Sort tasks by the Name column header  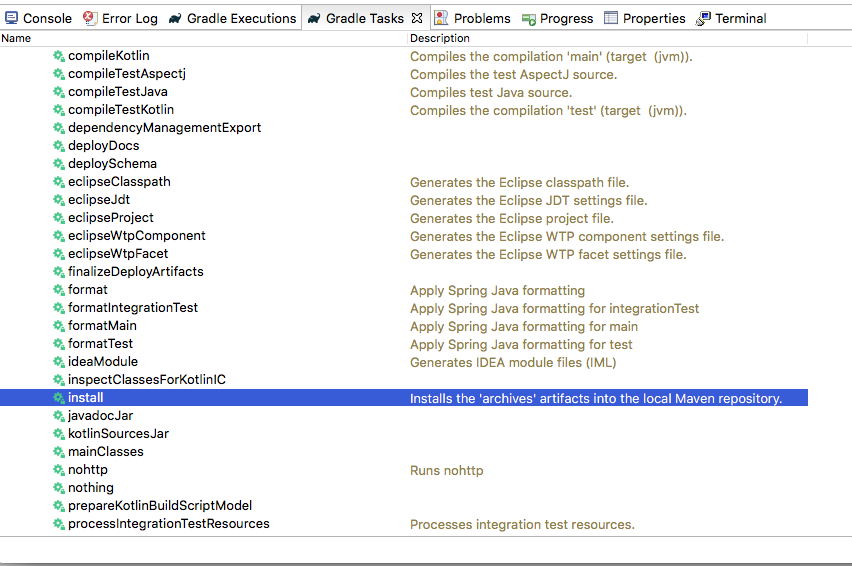coord(17,38)
